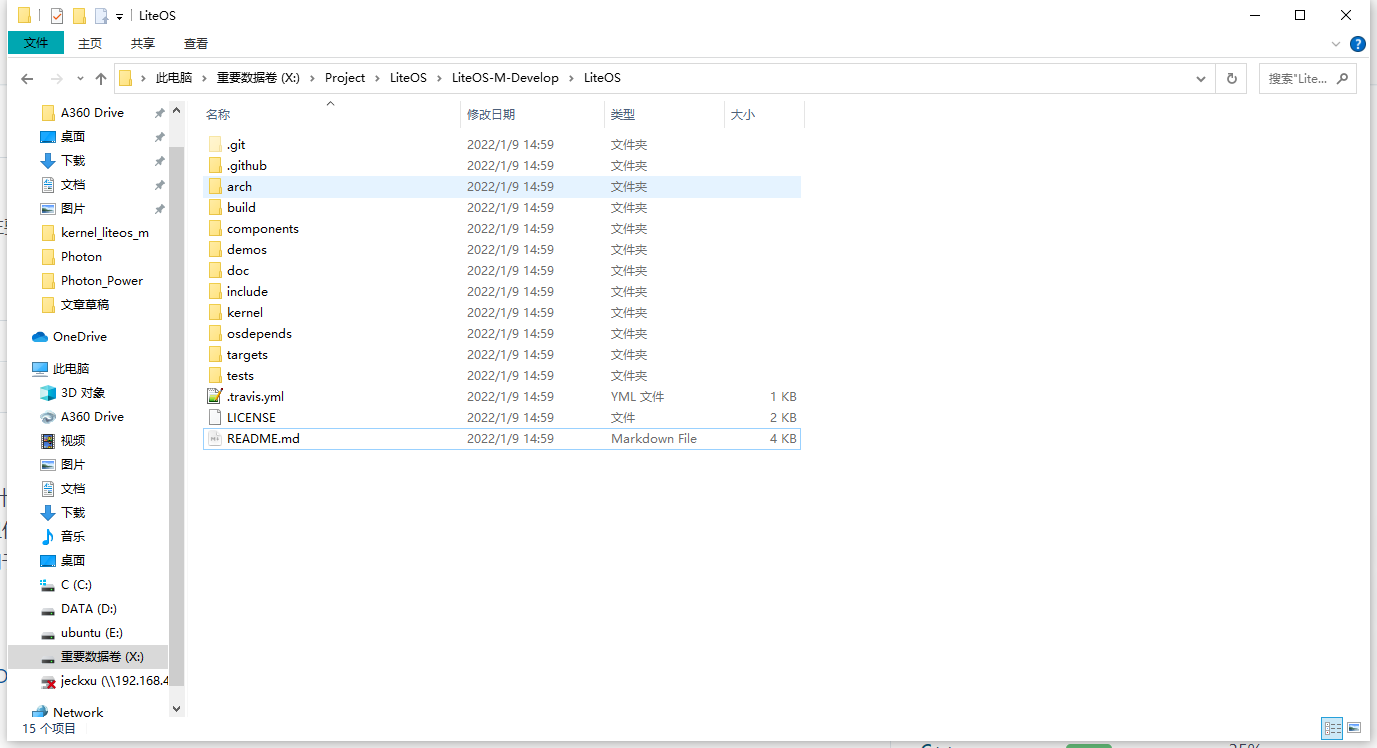The height and width of the screenshot is (748, 1377).
Task: Select 重要数据卷 (X:) in the breadcrumb
Action: [258, 78]
